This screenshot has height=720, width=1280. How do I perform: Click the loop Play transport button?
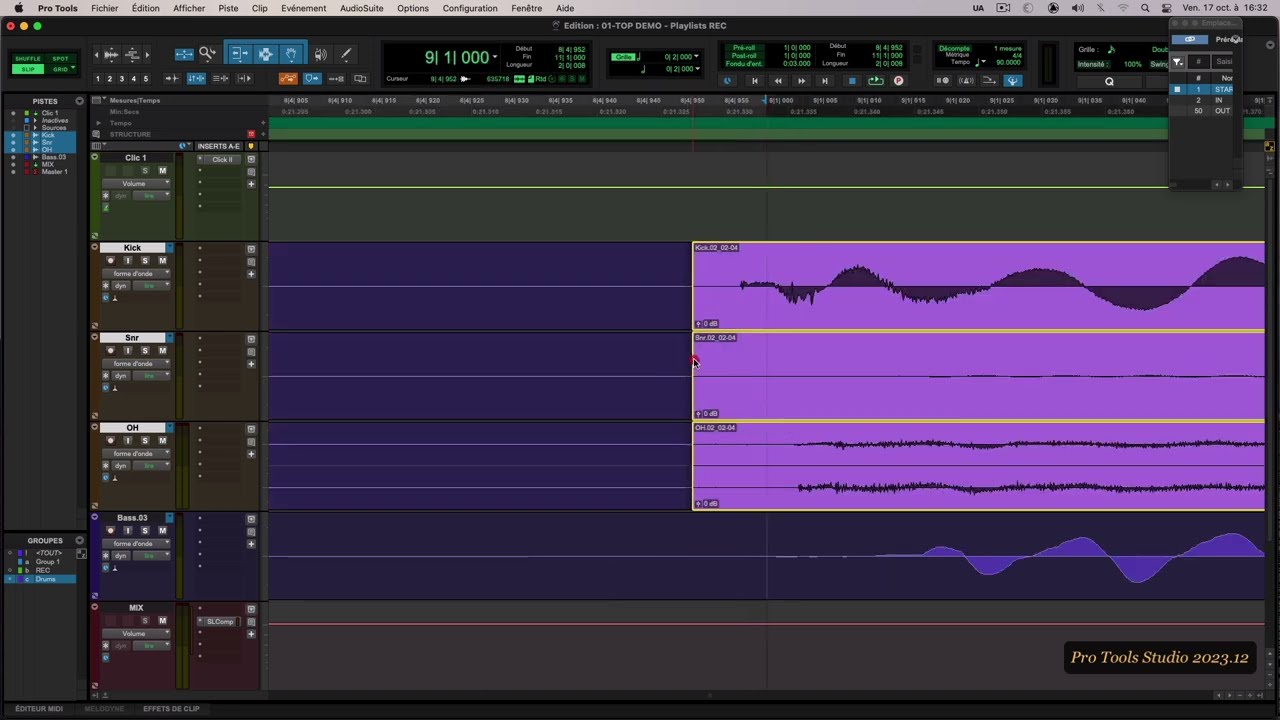876,81
